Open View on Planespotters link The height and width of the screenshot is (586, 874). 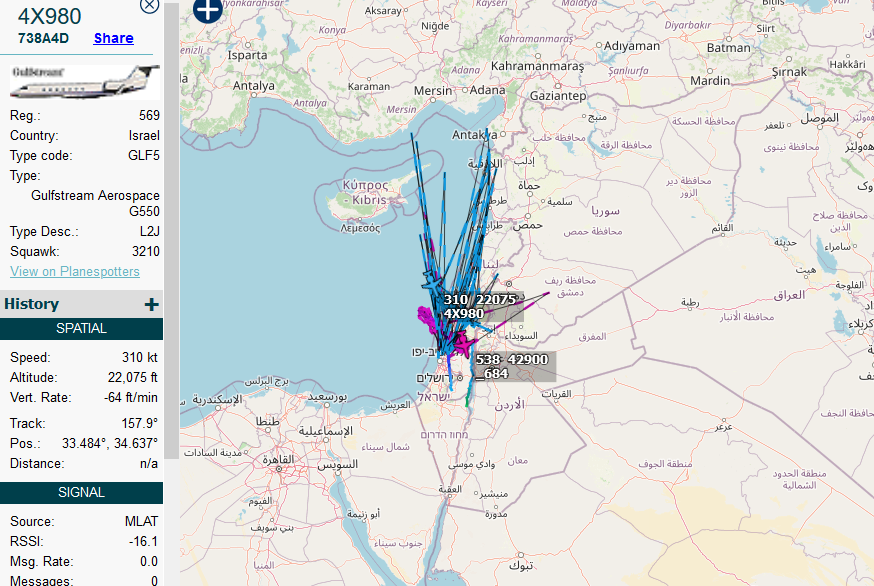[75, 272]
